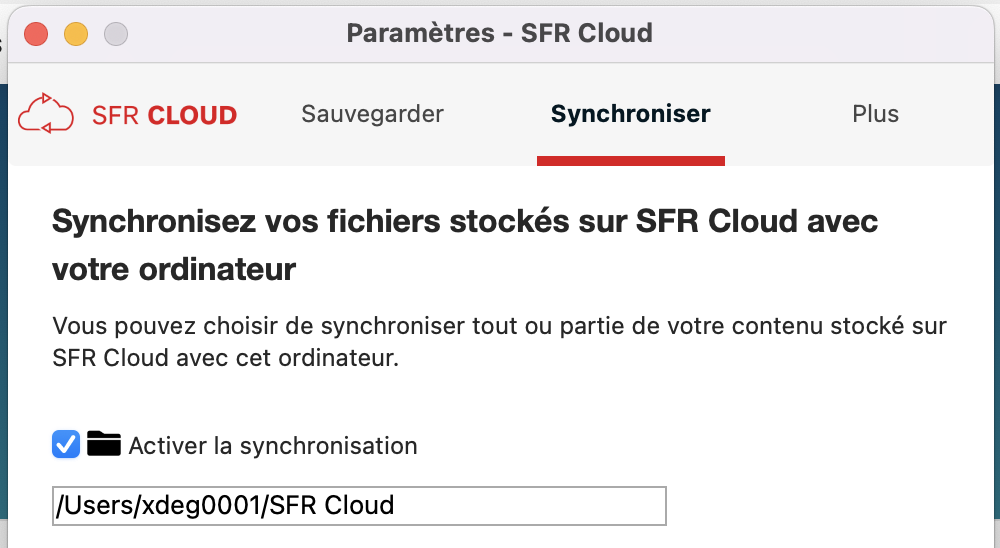The image size is (1000, 548).
Task: Click the red active-tab underline indicator
Action: 630,161
